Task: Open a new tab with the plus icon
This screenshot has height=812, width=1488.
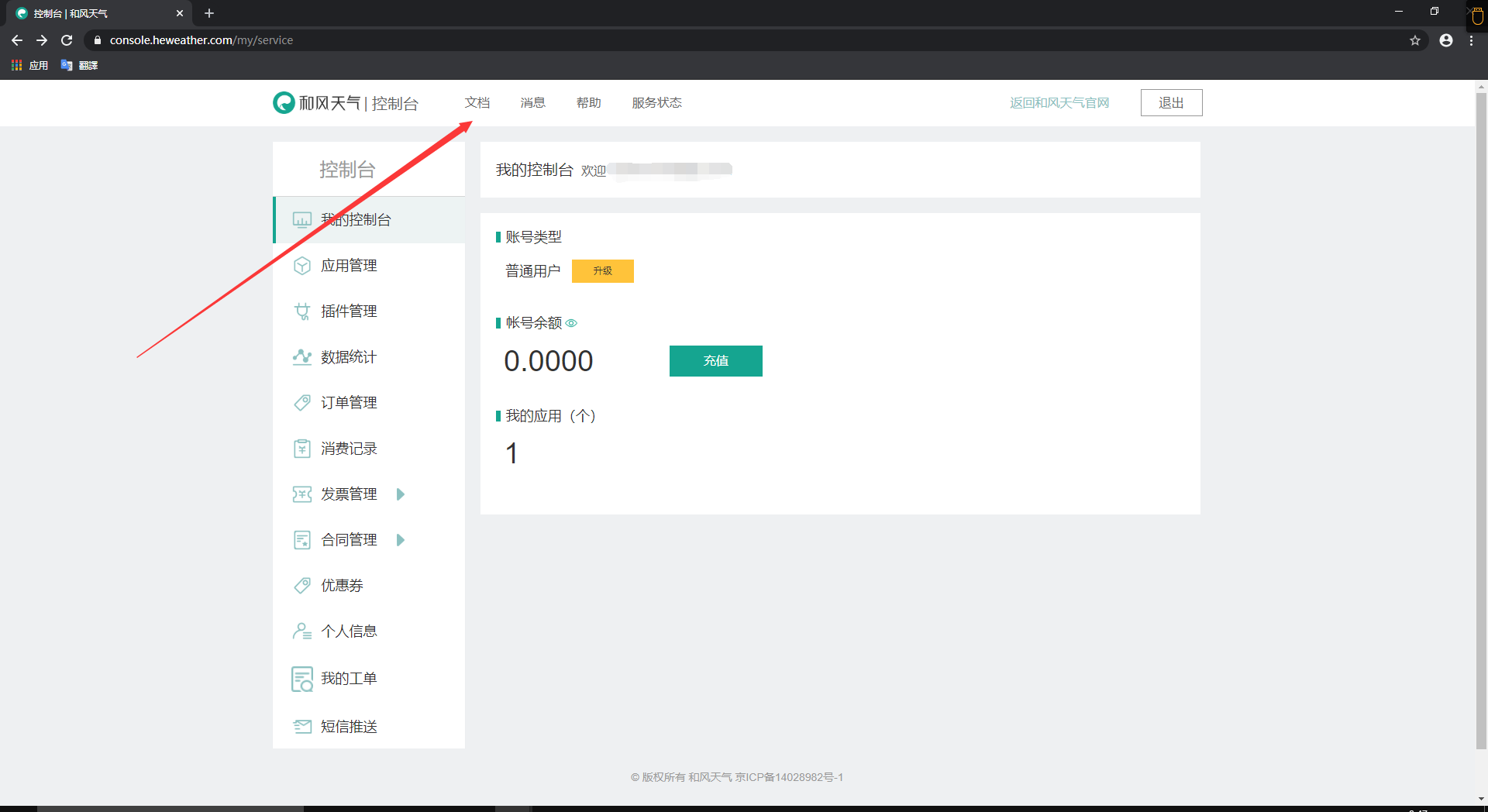Action: [209, 13]
